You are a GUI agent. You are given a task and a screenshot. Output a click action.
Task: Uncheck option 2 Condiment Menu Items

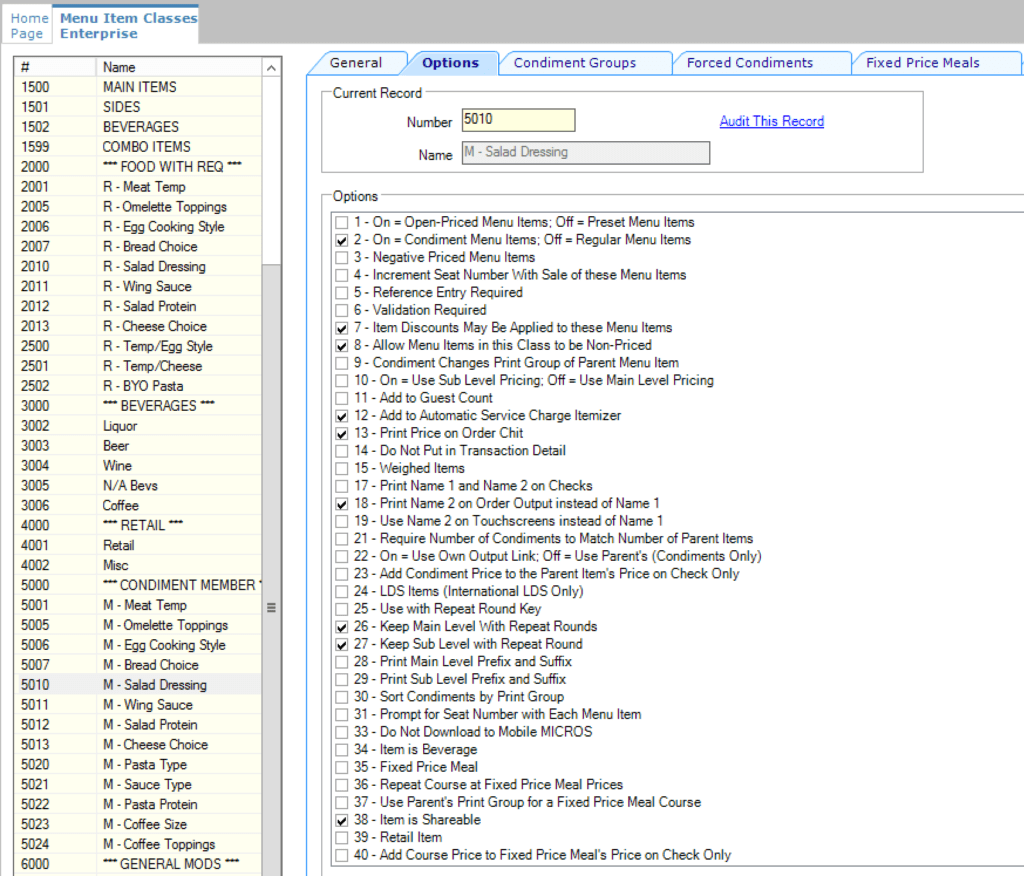342,240
